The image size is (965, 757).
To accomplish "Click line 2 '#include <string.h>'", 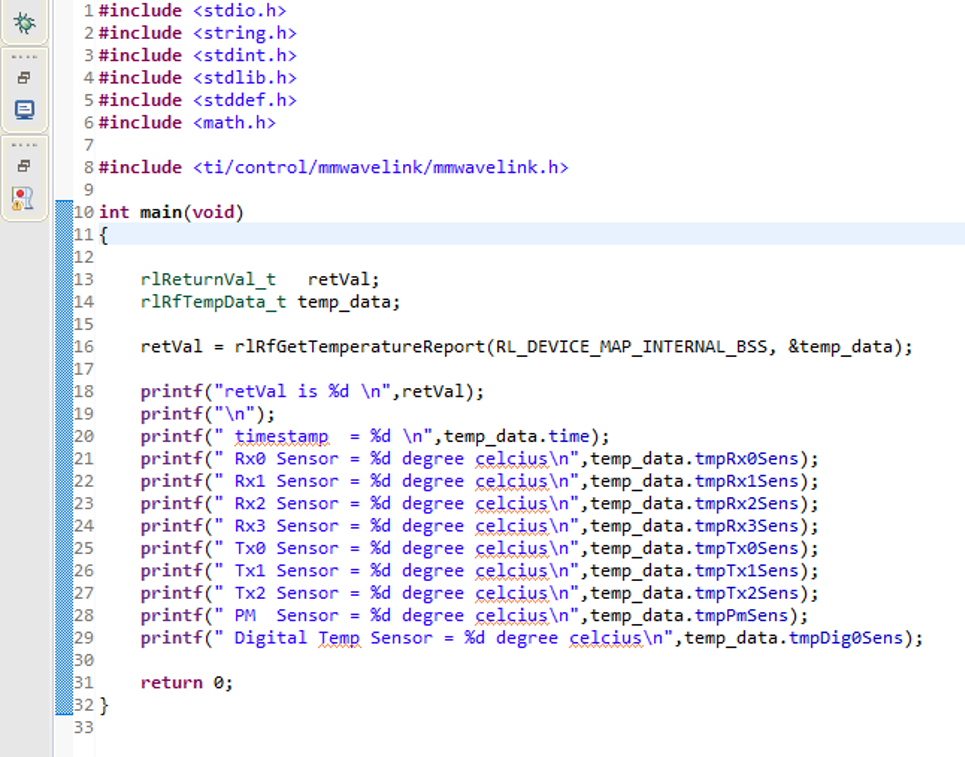I will 198,33.
